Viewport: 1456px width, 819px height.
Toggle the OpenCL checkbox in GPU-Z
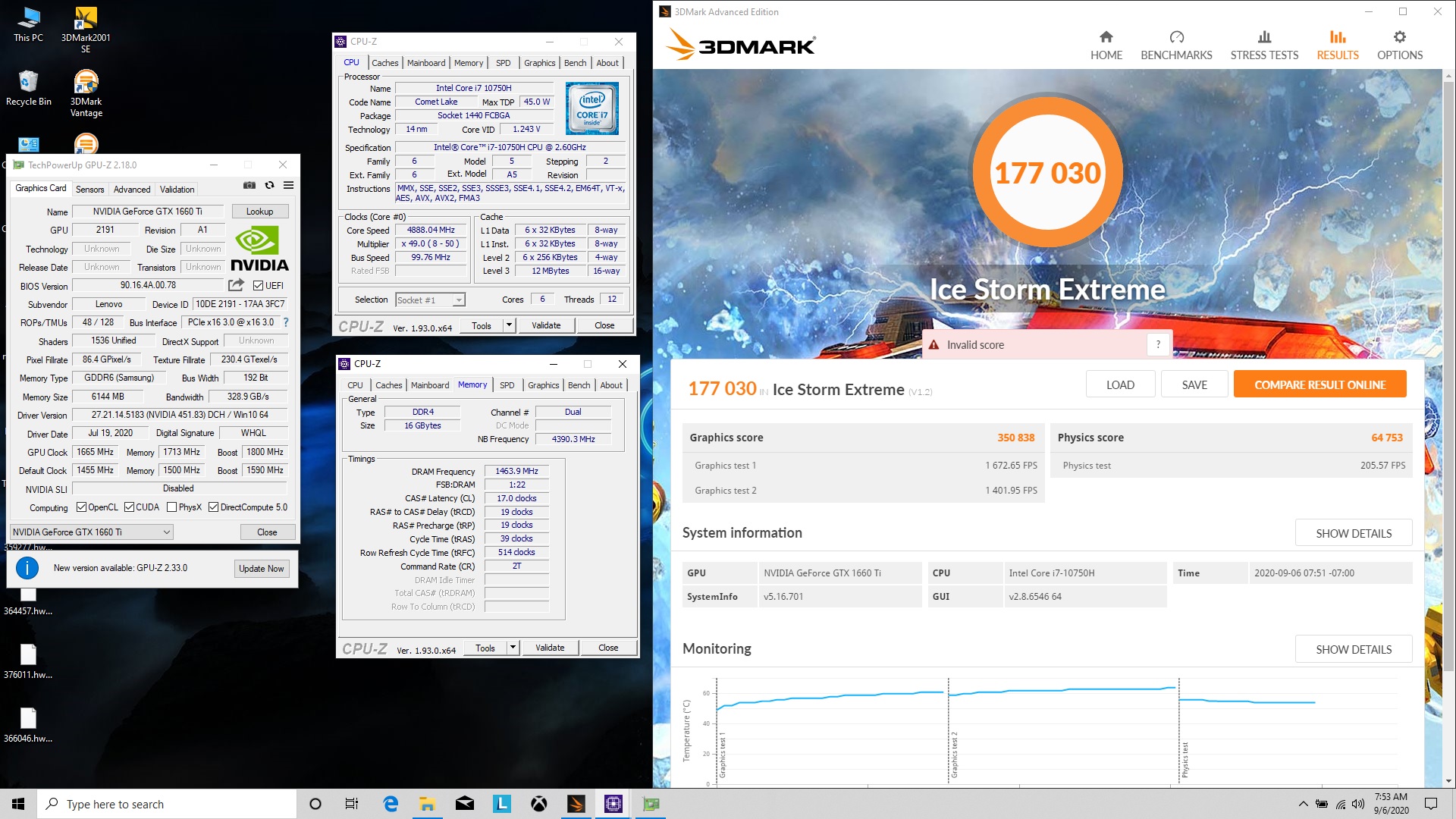(x=80, y=507)
